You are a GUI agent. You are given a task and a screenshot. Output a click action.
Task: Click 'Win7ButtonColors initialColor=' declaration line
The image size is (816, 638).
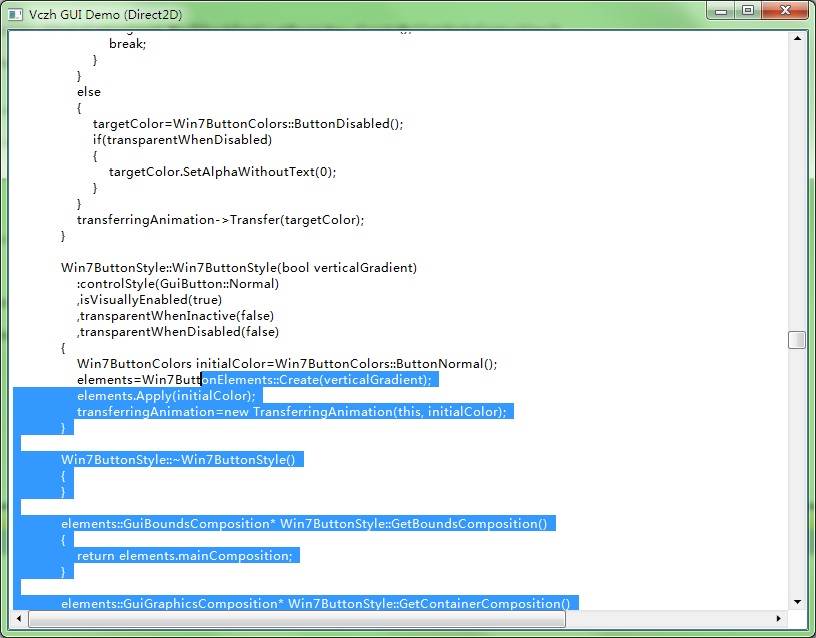coord(287,364)
